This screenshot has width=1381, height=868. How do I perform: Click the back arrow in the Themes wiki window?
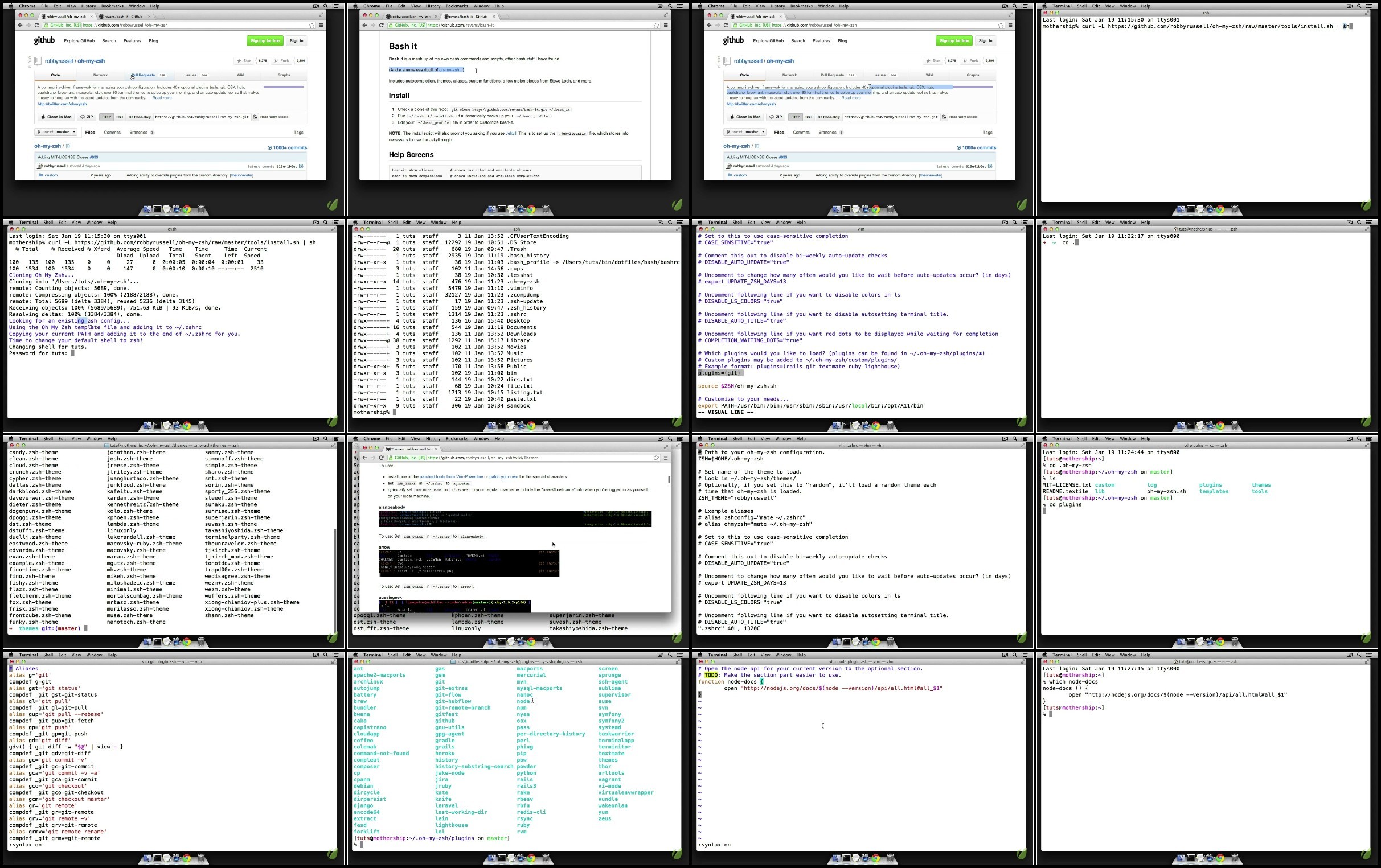point(364,458)
